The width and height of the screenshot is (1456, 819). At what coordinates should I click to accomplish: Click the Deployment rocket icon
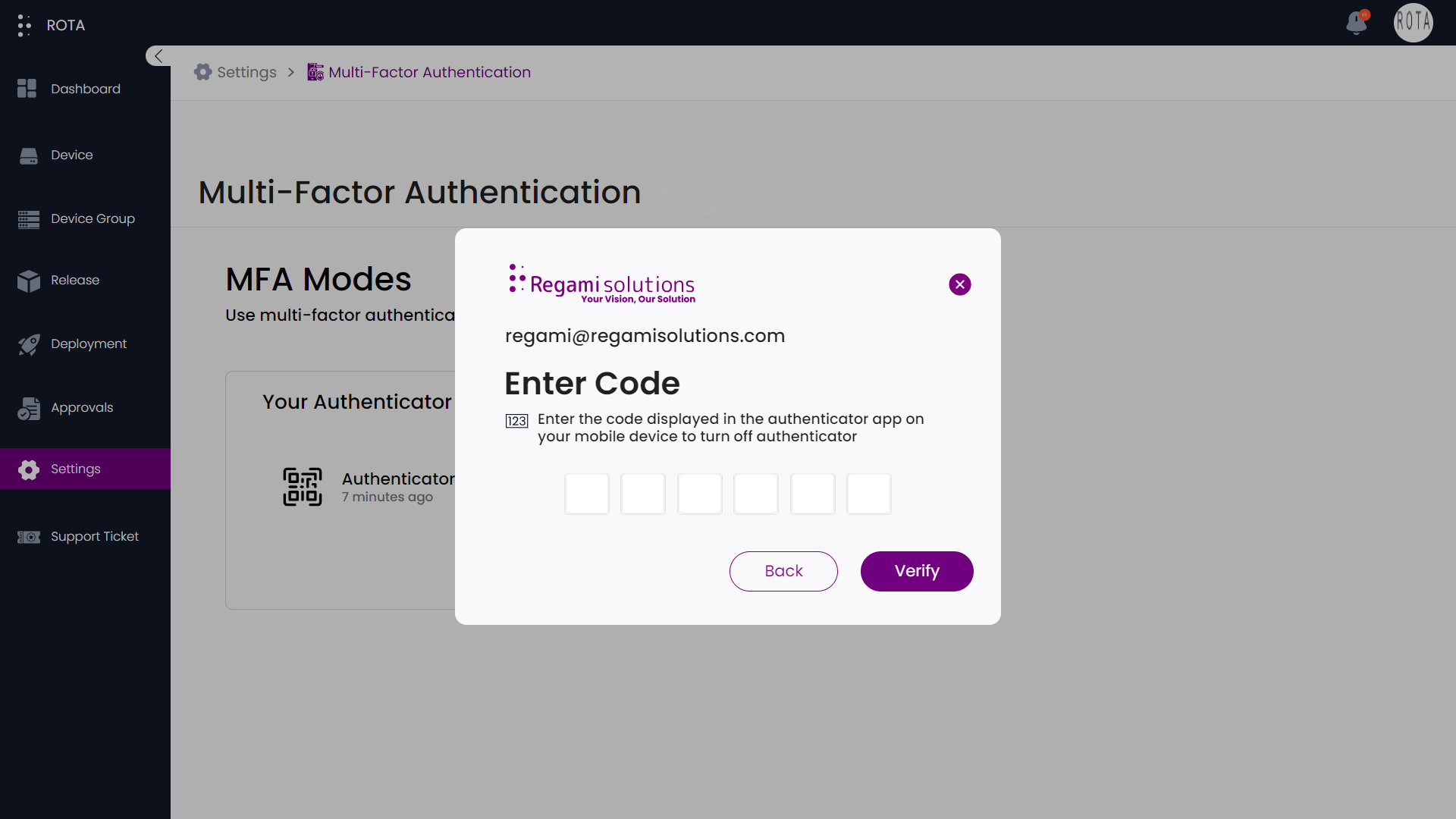(x=29, y=344)
